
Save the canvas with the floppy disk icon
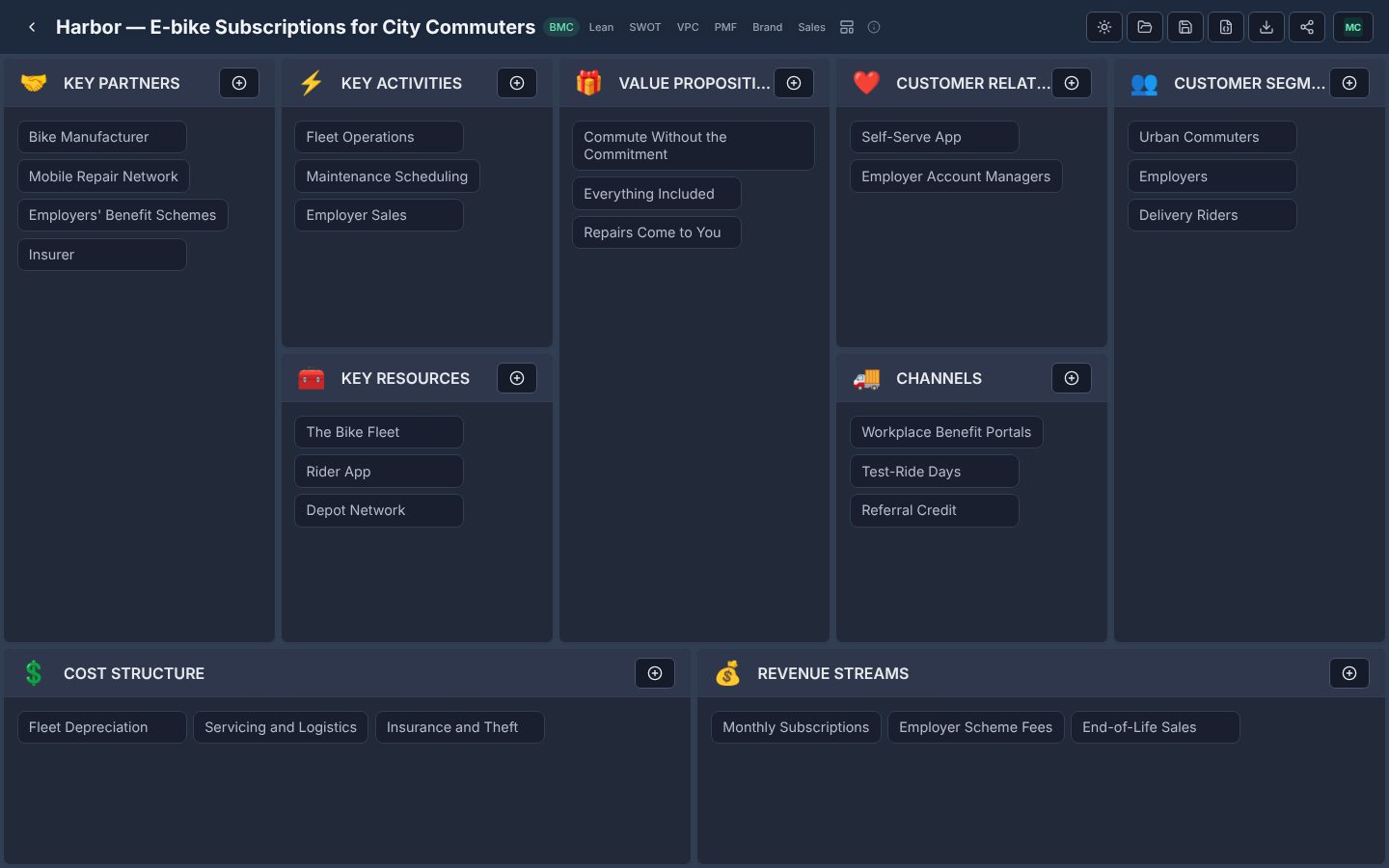pyautogui.click(x=1185, y=27)
